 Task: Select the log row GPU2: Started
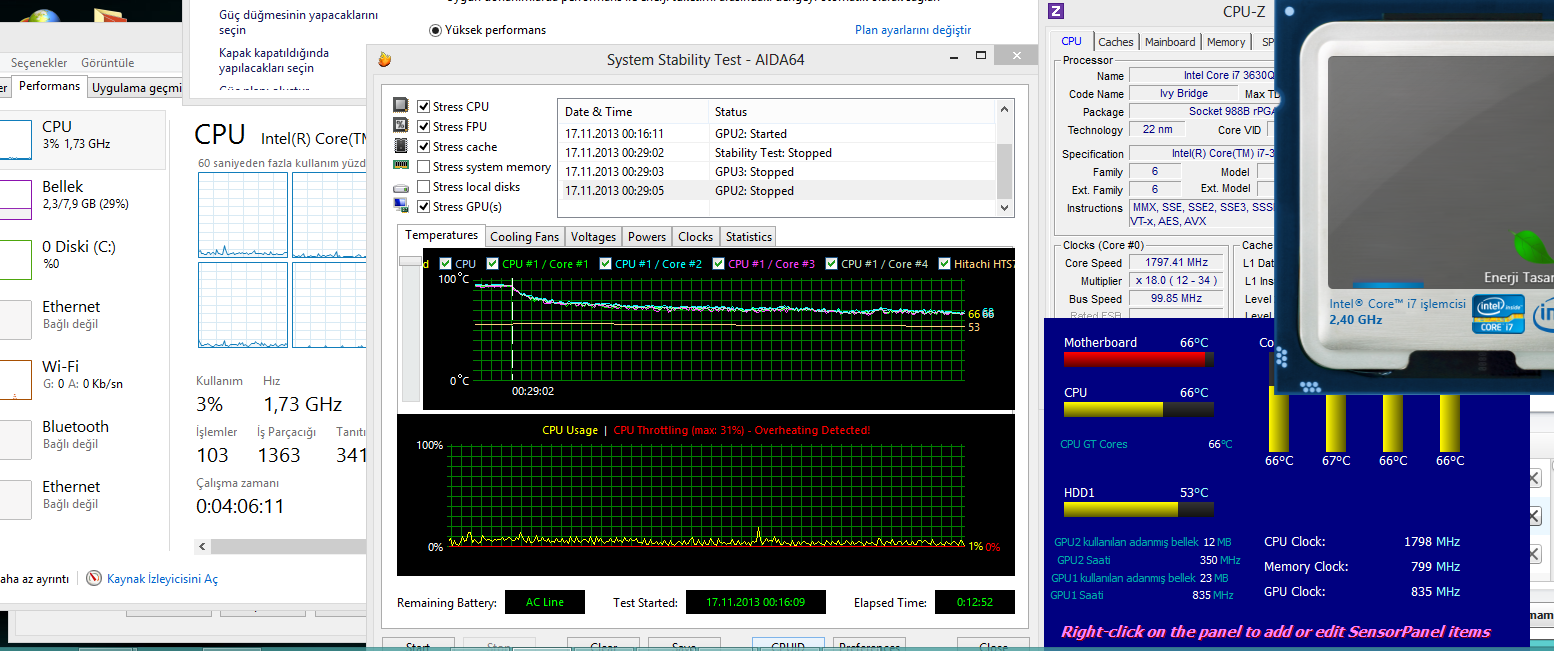coord(778,134)
